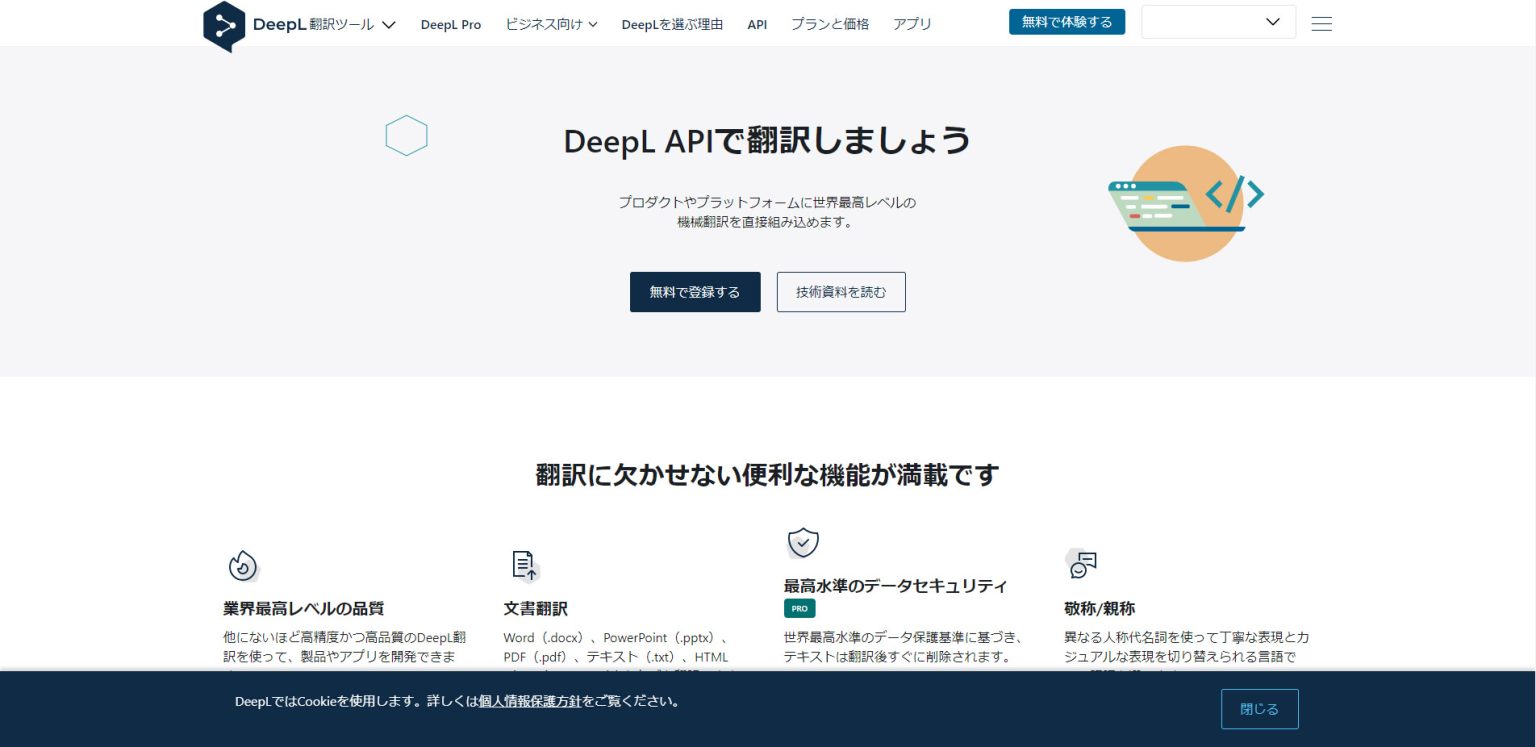
Task: Click the flame icon above 業界最高レベルの品質
Action: click(242, 565)
